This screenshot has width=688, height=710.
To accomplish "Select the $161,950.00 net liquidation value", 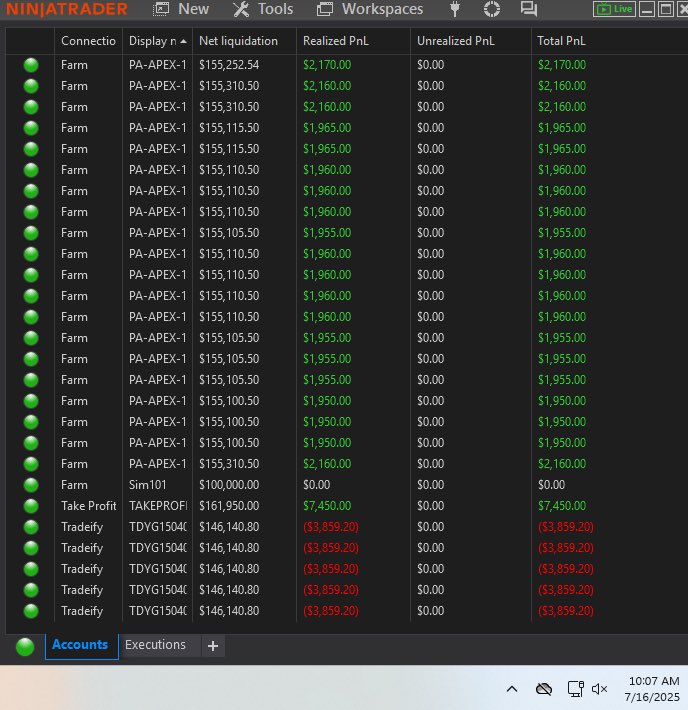I will [x=229, y=506].
